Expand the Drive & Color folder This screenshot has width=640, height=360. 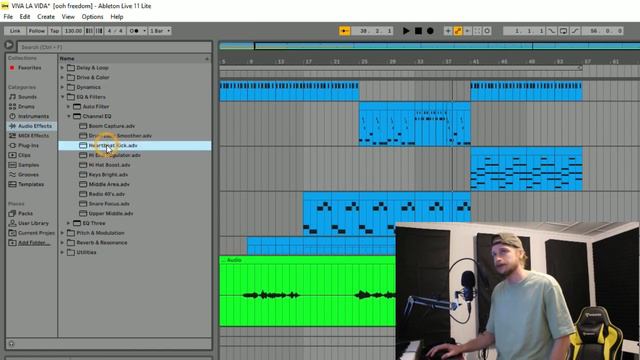62,78
